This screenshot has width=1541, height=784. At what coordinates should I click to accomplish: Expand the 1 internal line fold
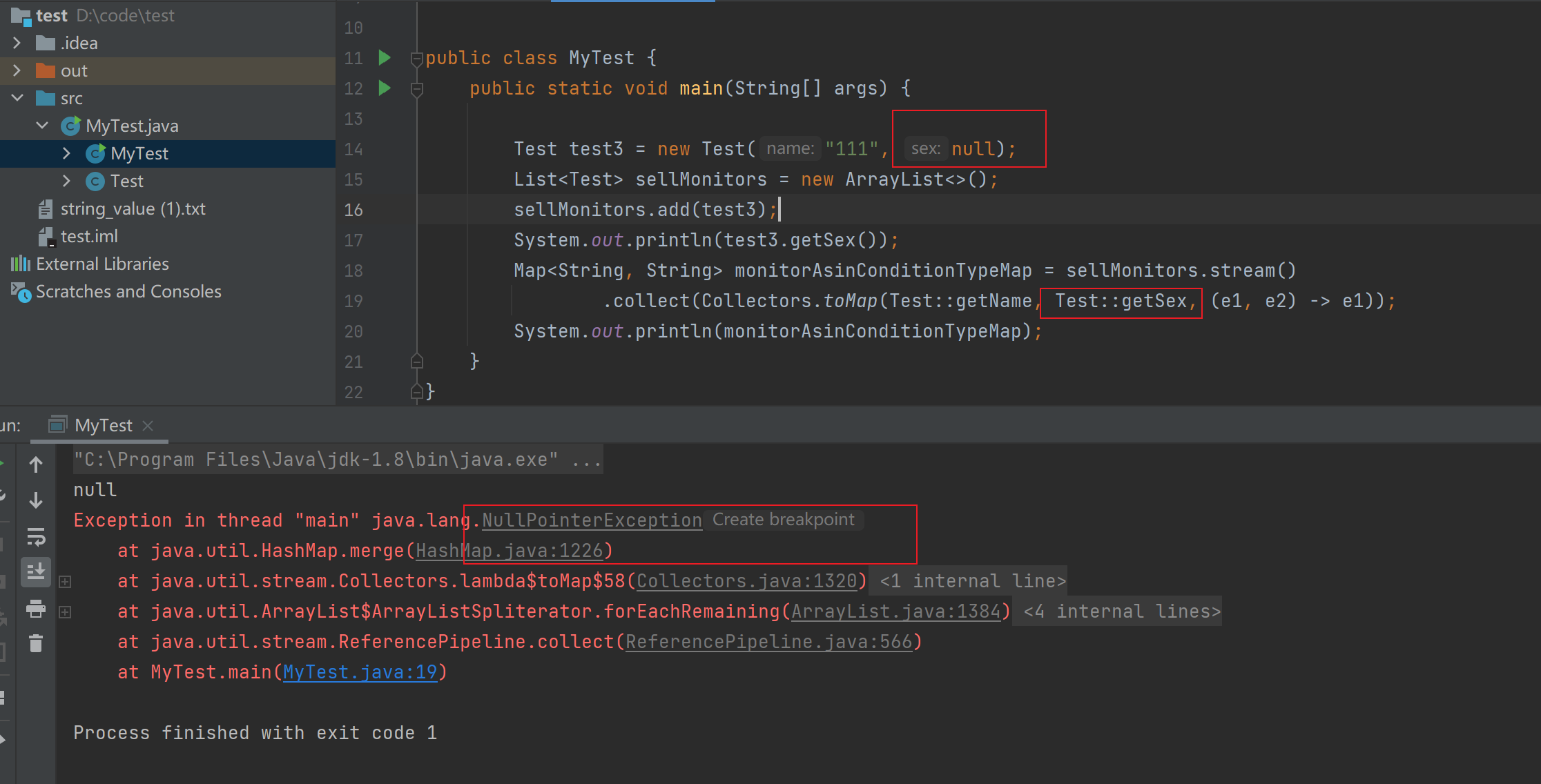(x=972, y=581)
